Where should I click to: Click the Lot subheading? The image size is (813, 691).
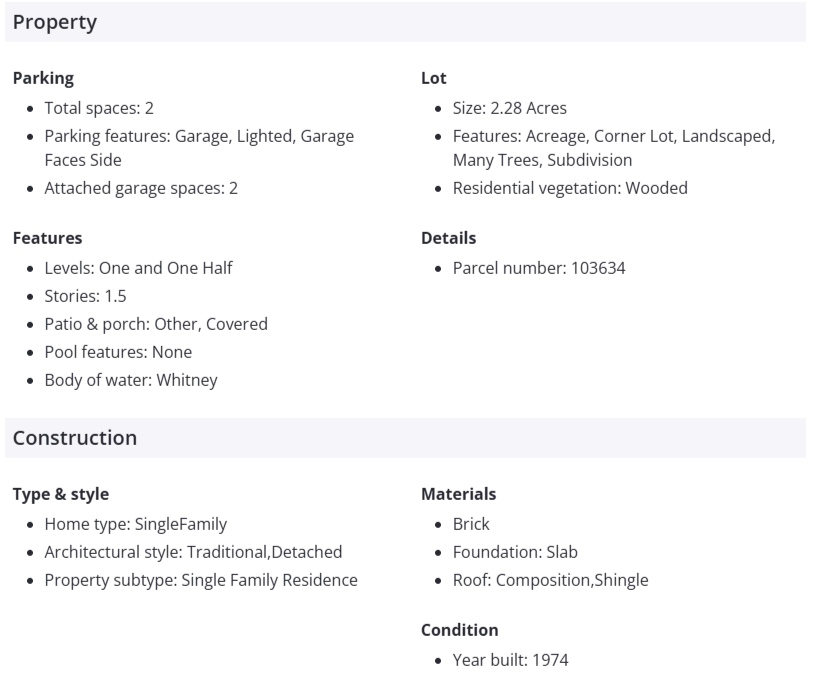(434, 78)
